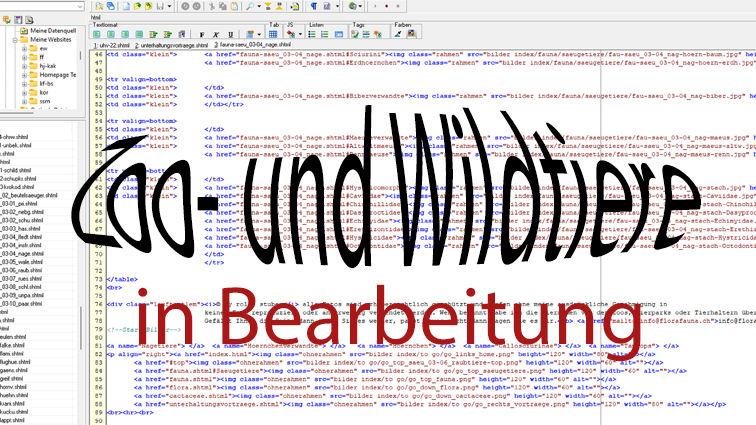756x425 pixels.
Task: Open dropdown arrow next to JS icon
Action: click(300, 34)
